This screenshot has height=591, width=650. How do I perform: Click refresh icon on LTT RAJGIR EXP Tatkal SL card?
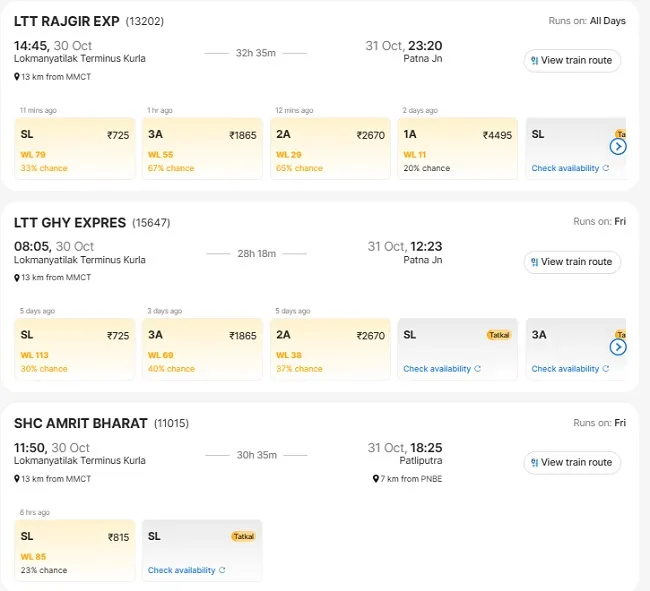(x=606, y=168)
